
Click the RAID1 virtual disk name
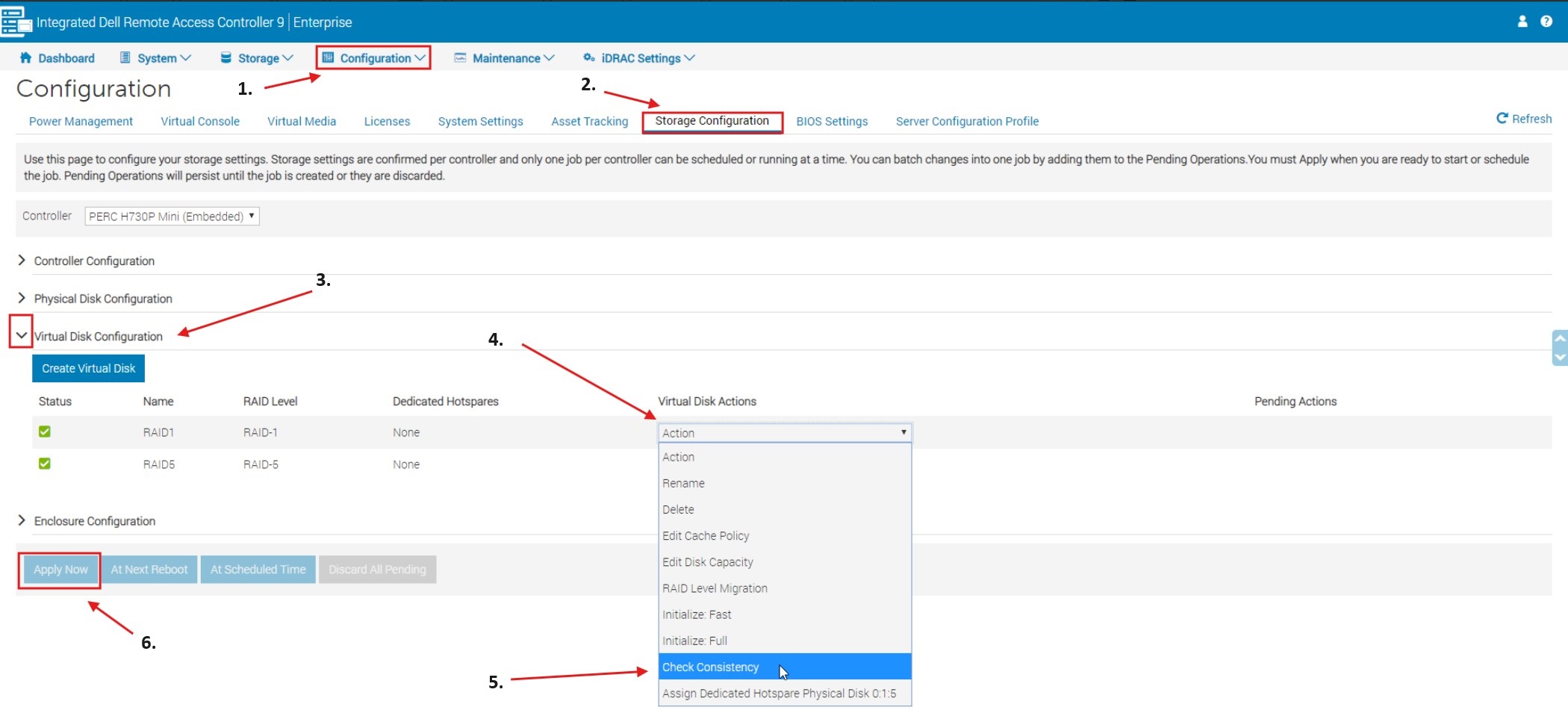[x=158, y=432]
